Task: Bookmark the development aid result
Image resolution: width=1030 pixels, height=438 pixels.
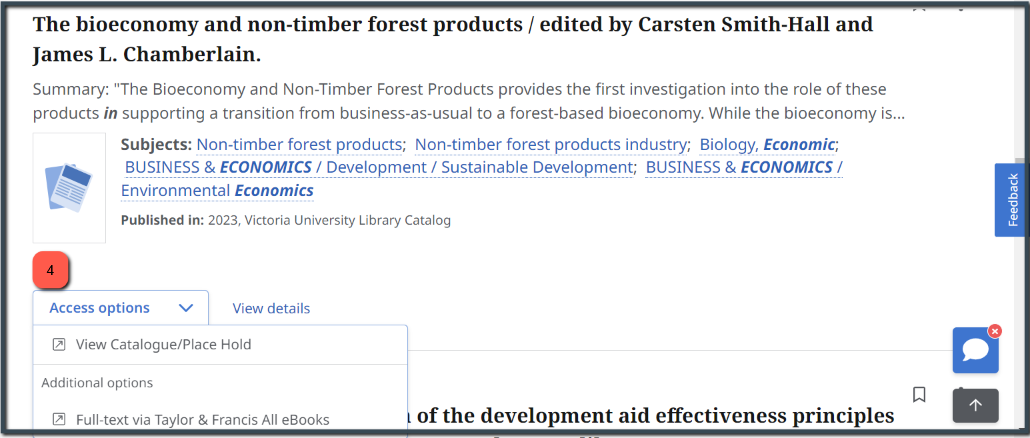Action: tap(920, 394)
